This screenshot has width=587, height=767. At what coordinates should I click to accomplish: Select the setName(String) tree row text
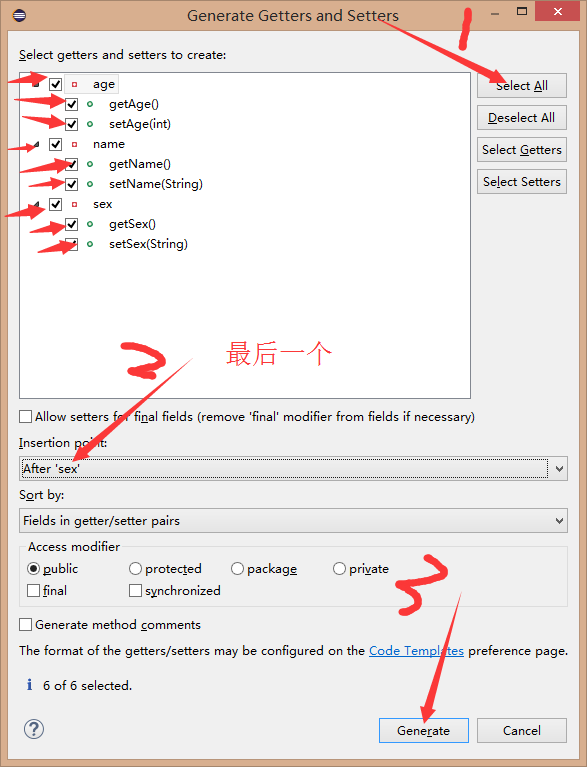pos(156,184)
